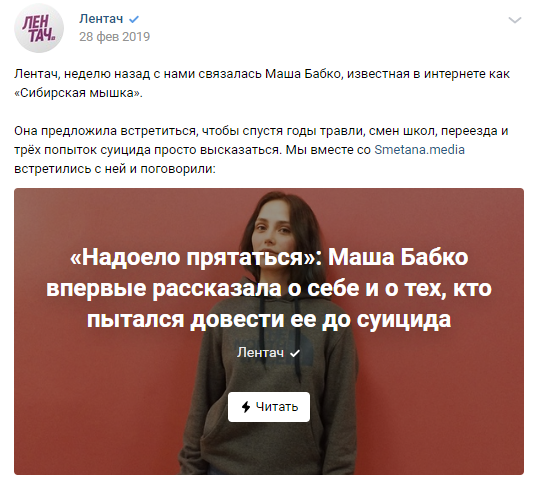This screenshot has width=544, height=493.
Task: Click the lightning bolt icon on Читать
Action: click(246, 407)
